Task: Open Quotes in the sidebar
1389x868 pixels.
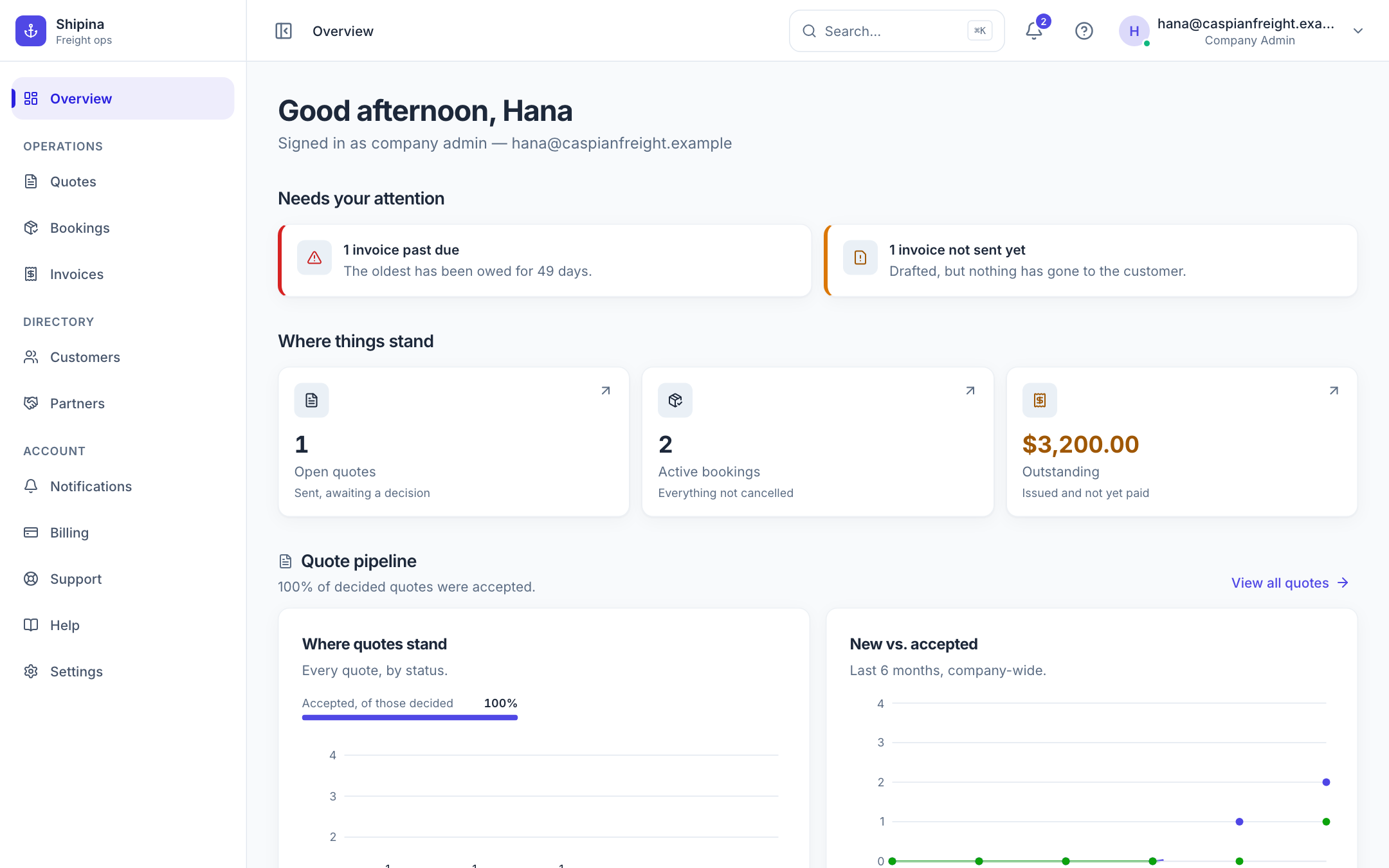Action: (123, 181)
